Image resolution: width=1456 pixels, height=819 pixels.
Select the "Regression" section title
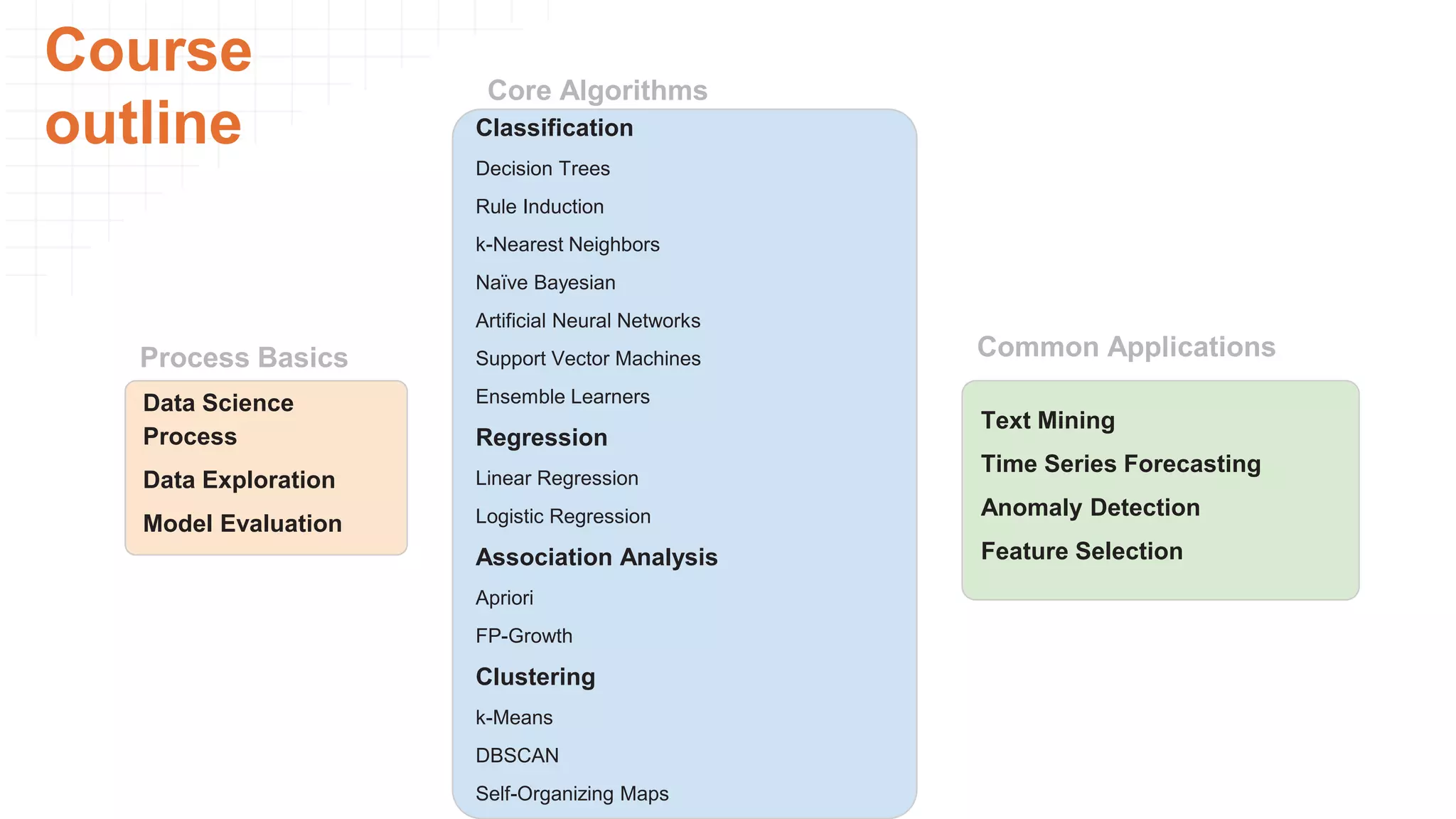(x=541, y=437)
